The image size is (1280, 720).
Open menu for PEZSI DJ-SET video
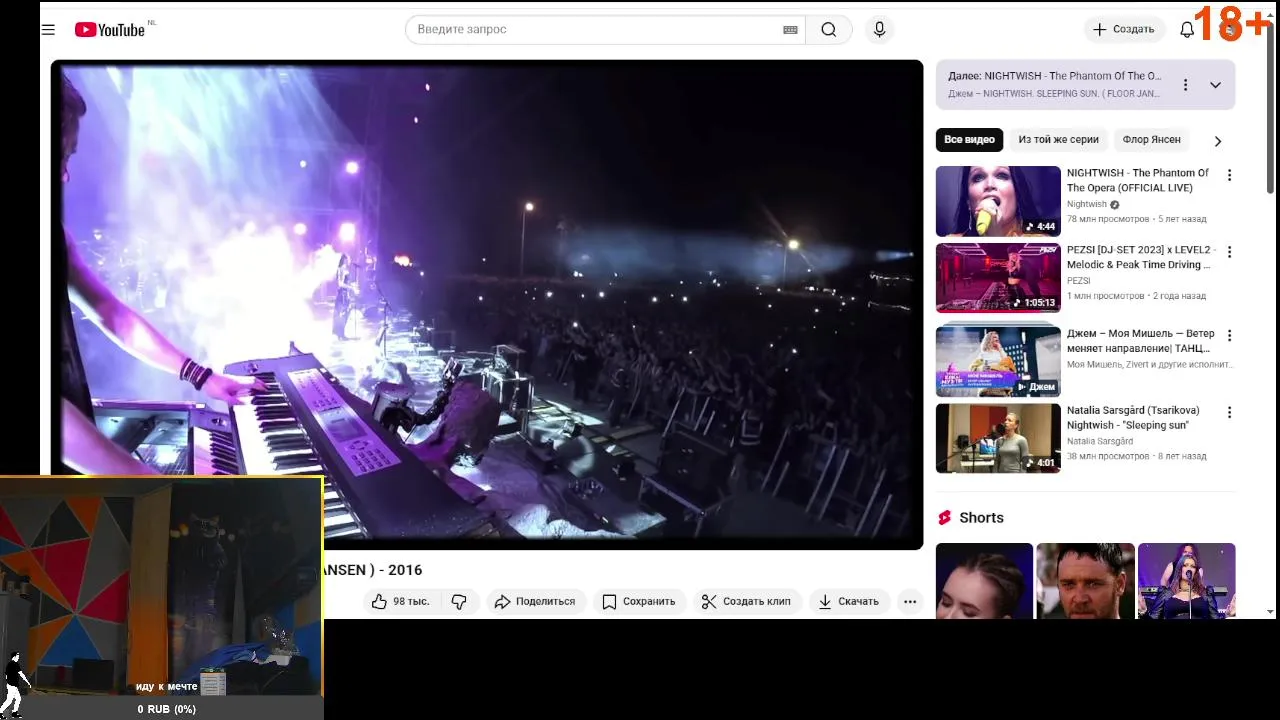pos(1229,252)
